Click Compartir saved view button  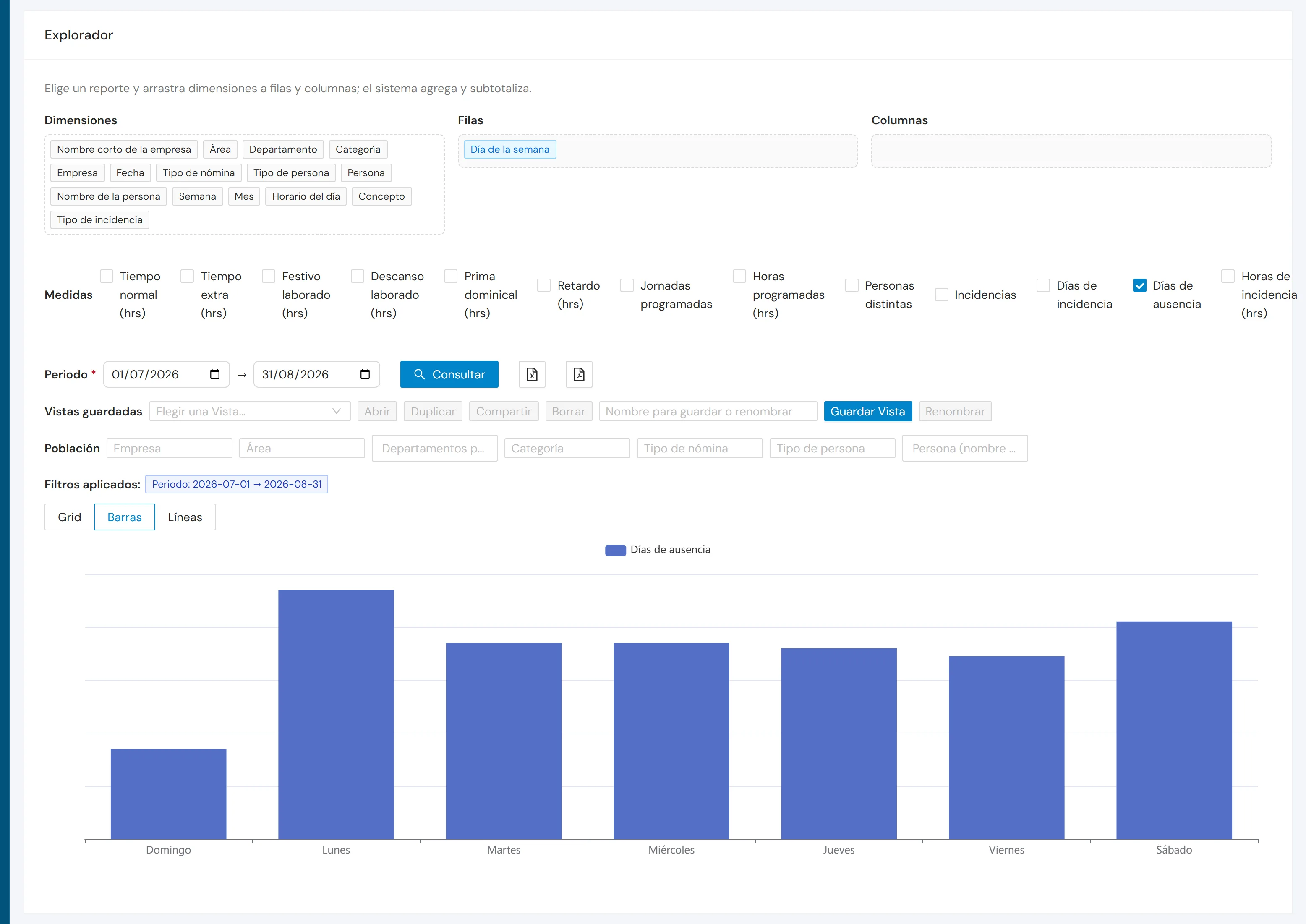[504, 411]
